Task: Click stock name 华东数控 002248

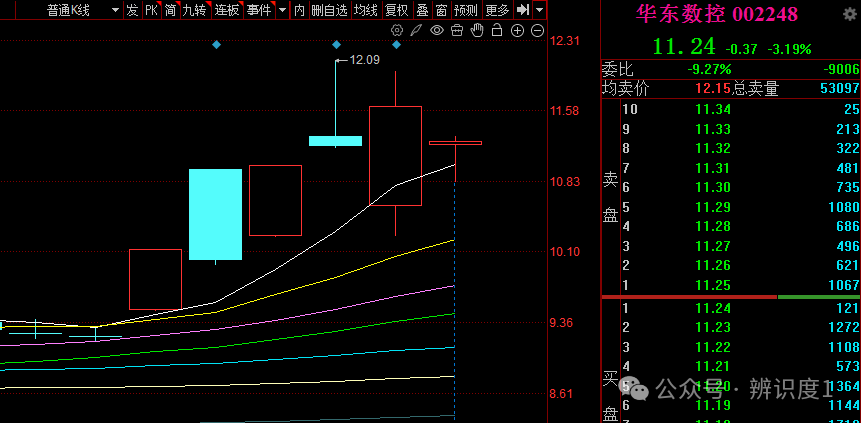Action: (x=717, y=14)
